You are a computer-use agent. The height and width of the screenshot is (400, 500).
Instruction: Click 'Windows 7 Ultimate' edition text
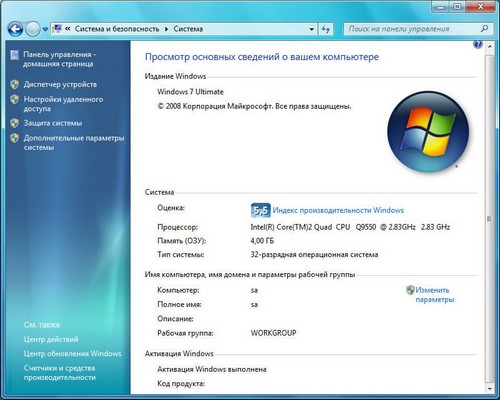coord(190,92)
